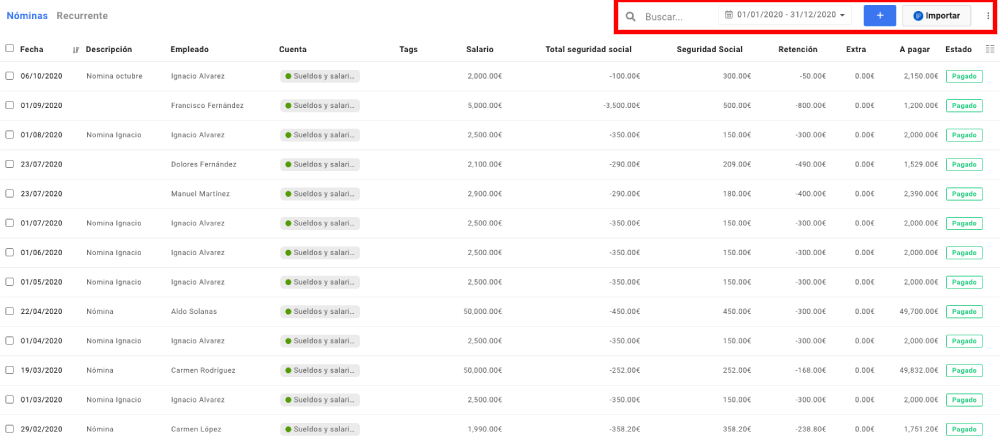Click the Seguridad Social value '209.00€'
Viewport: 1000px width, 442px height.
click(x=737, y=164)
